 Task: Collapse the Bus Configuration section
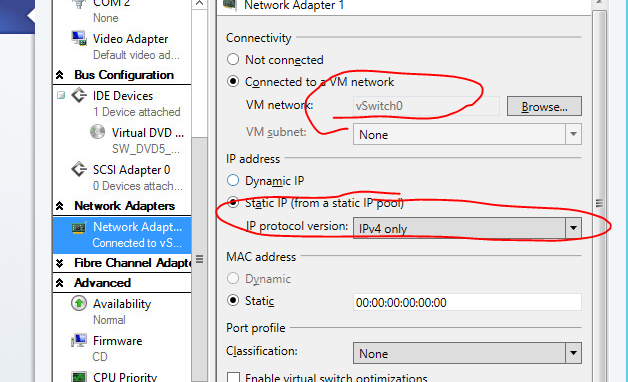pyautogui.click(x=60, y=75)
